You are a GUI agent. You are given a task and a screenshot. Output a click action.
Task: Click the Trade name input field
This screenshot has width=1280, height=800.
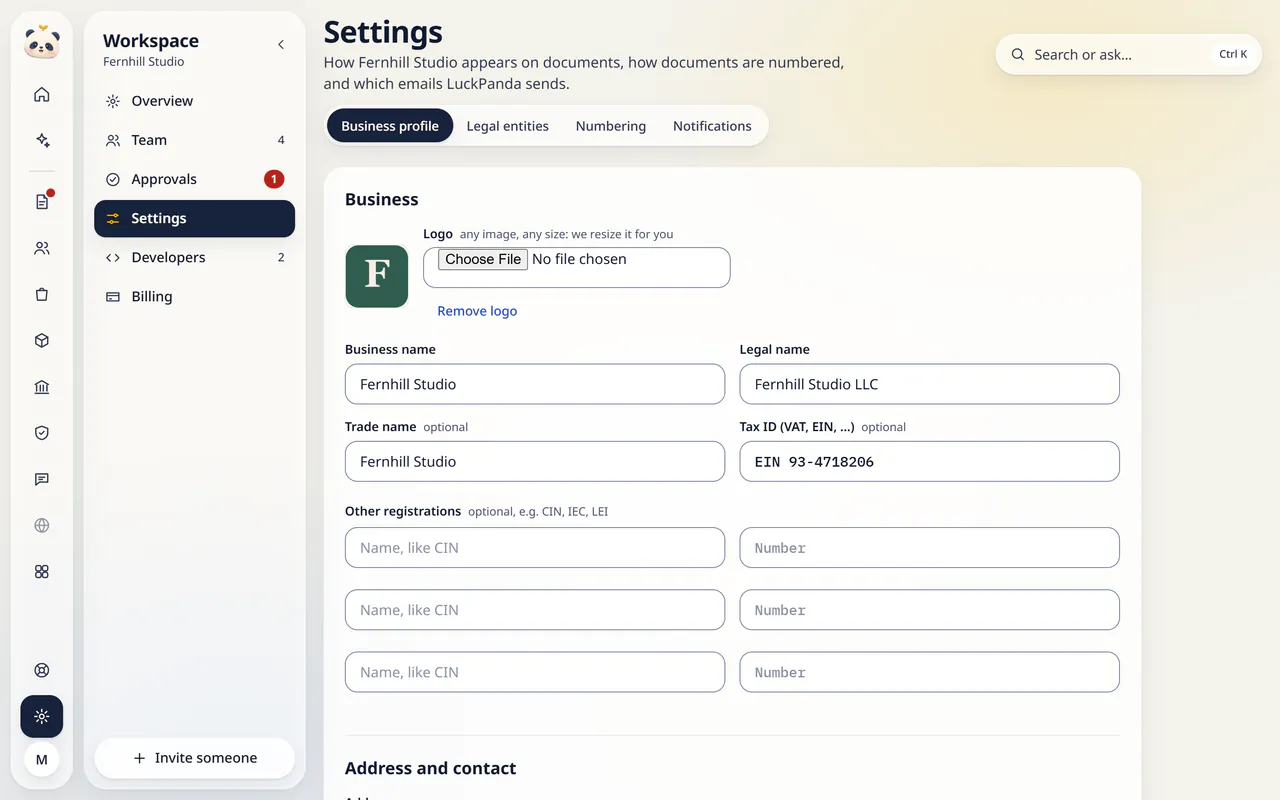coord(535,462)
